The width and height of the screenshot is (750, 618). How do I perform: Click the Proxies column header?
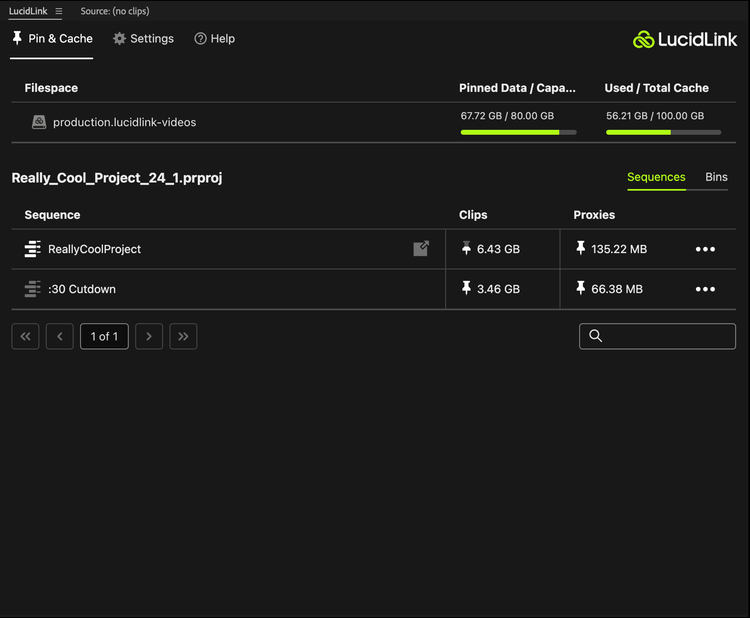pos(594,215)
